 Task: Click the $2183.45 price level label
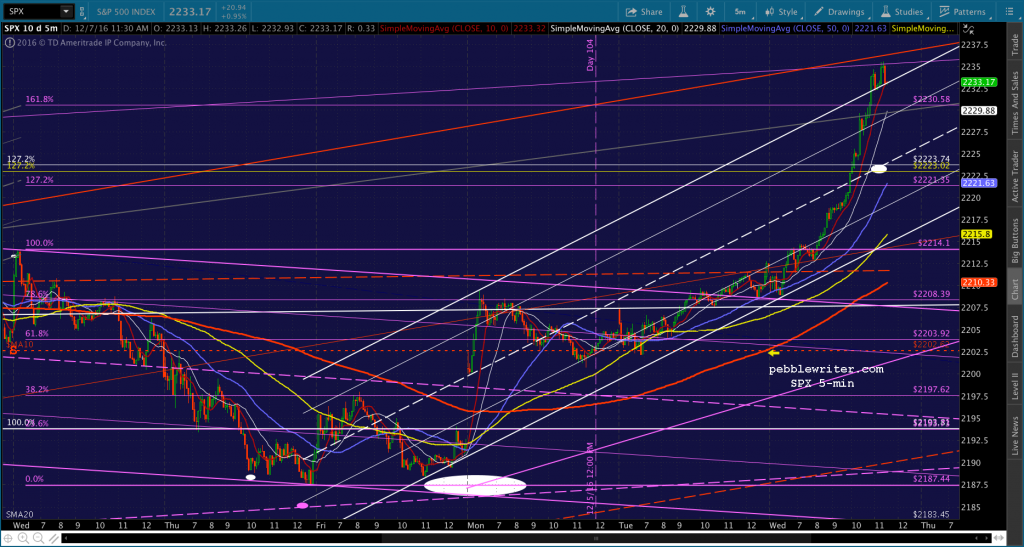coord(932,514)
